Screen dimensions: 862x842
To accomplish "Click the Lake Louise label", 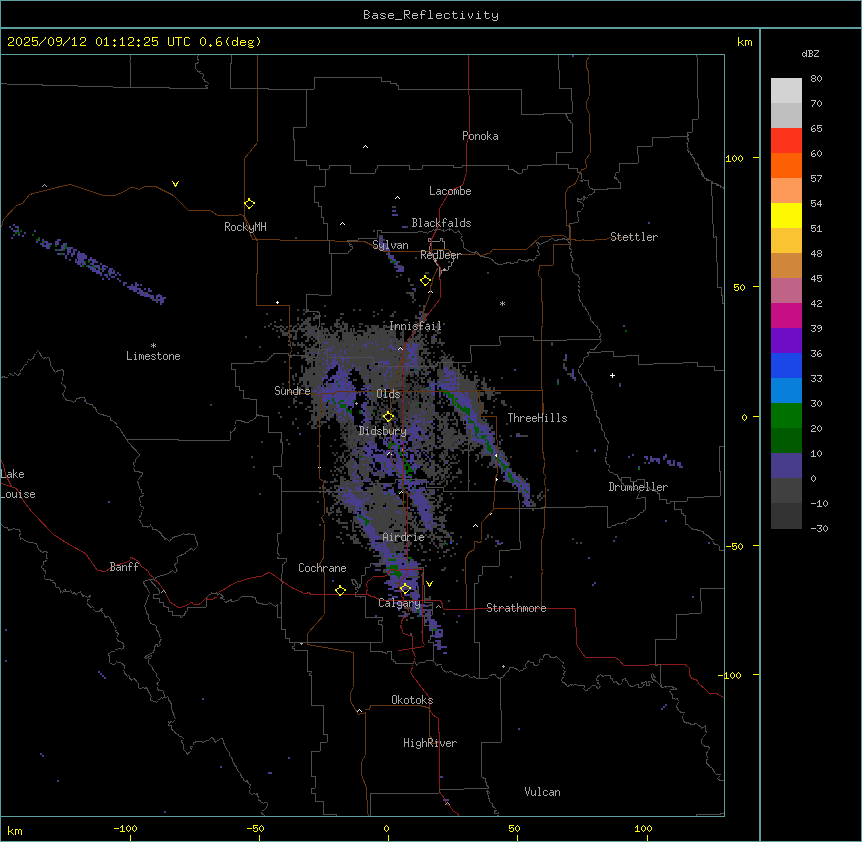I will coord(18,484).
